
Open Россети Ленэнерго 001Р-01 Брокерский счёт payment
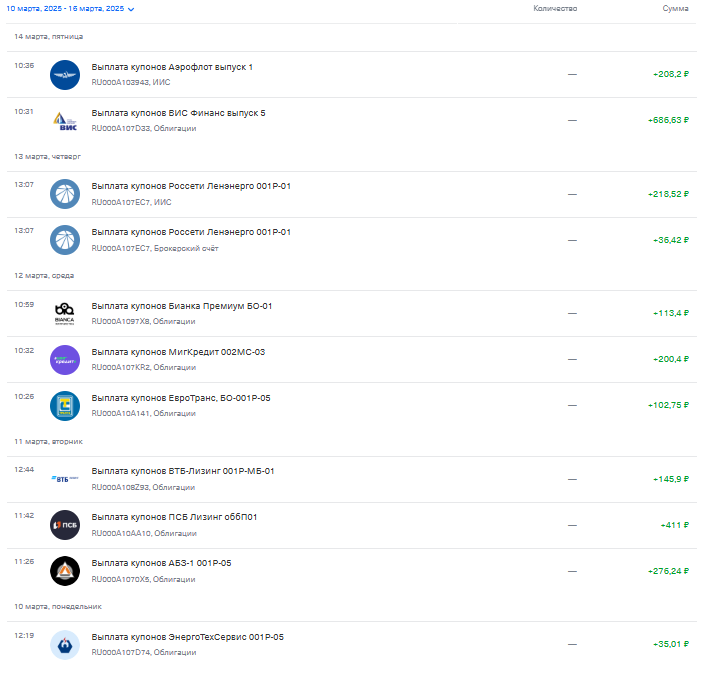(191, 232)
